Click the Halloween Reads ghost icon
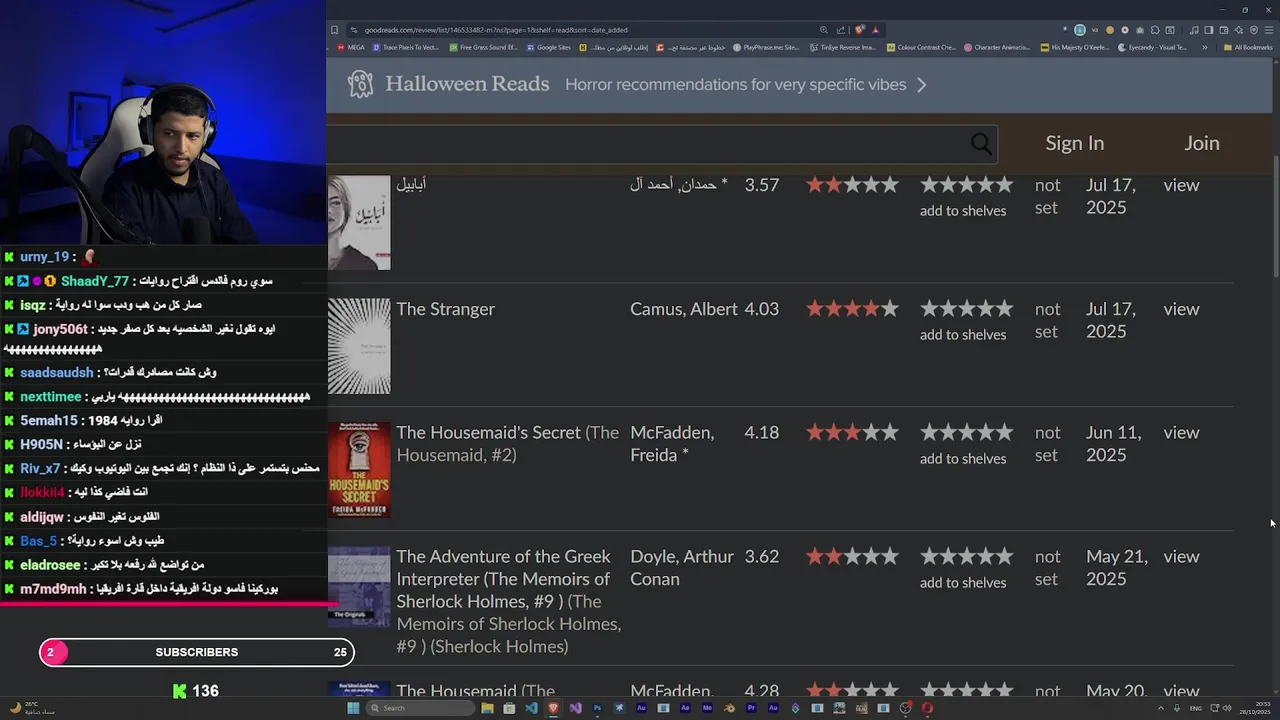 coord(360,84)
